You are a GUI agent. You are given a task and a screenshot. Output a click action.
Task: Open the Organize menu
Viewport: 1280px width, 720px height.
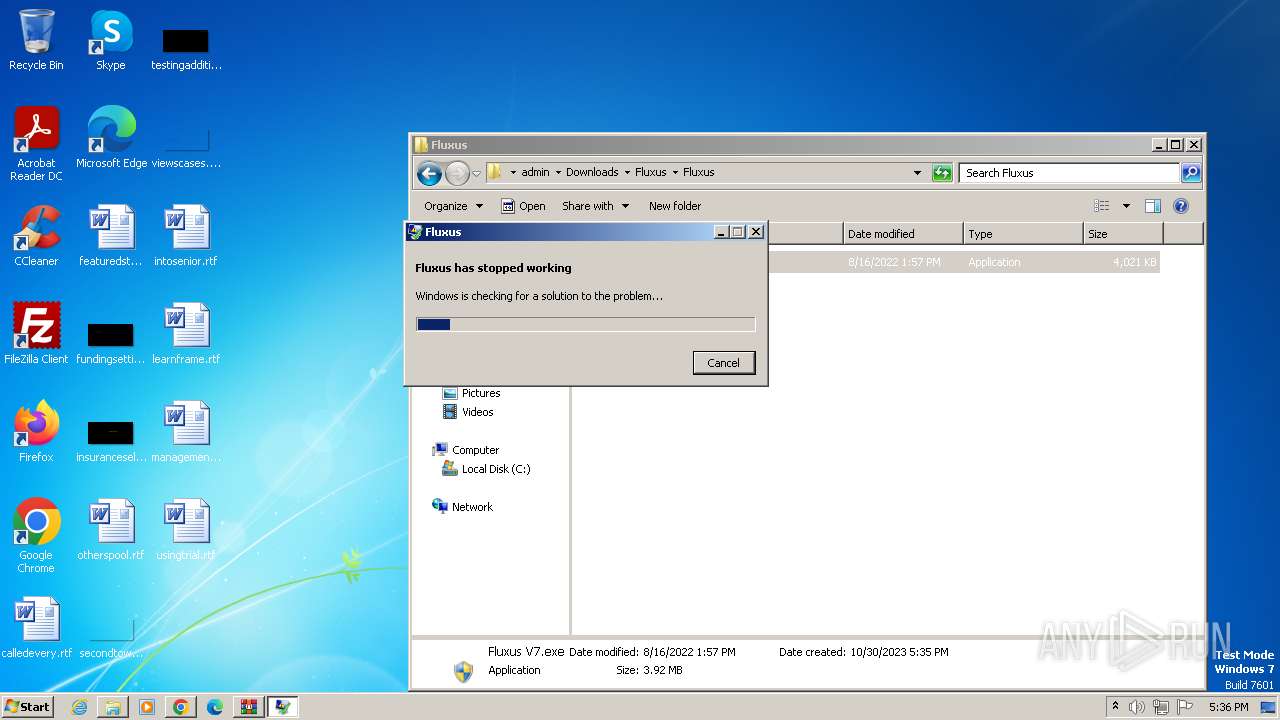453,206
